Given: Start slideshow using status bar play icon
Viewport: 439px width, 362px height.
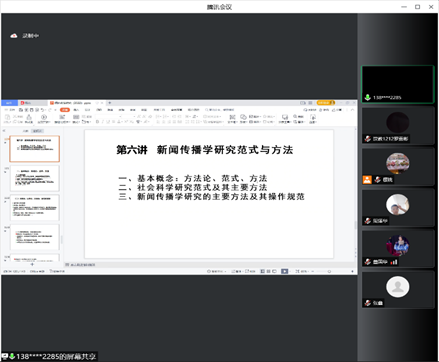Looking at the screenshot, I should click(284, 271).
